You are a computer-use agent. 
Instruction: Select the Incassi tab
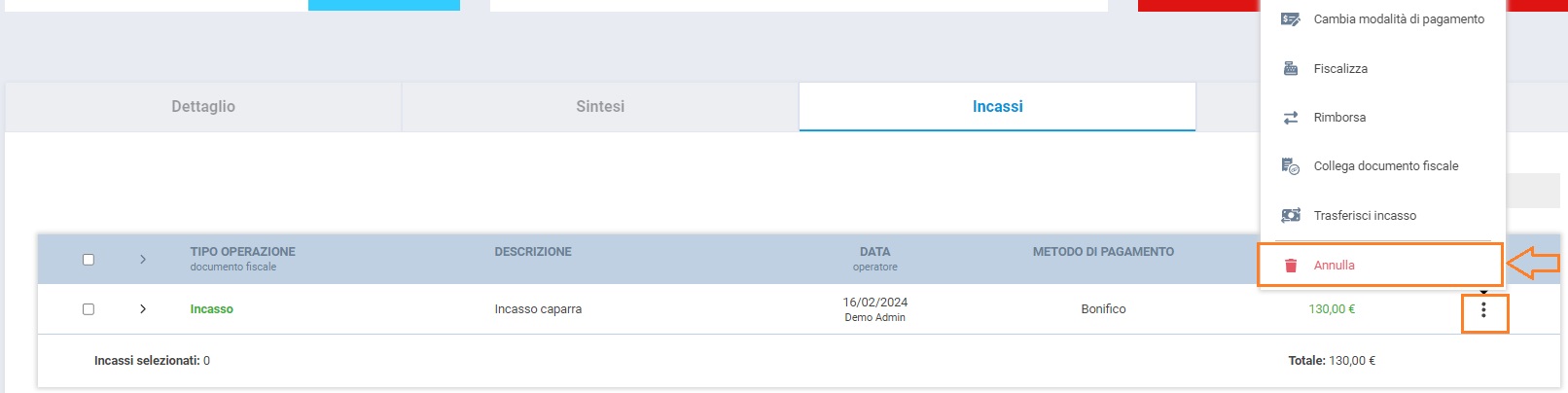[x=997, y=107]
